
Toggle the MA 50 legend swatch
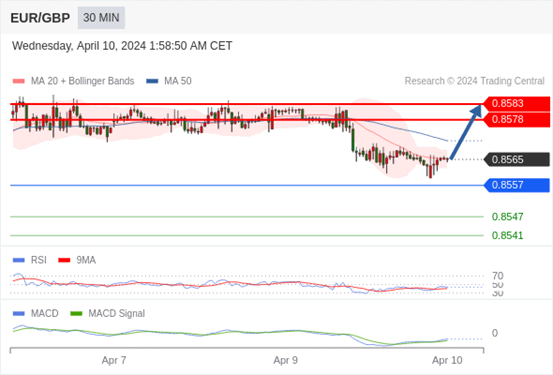152,81
